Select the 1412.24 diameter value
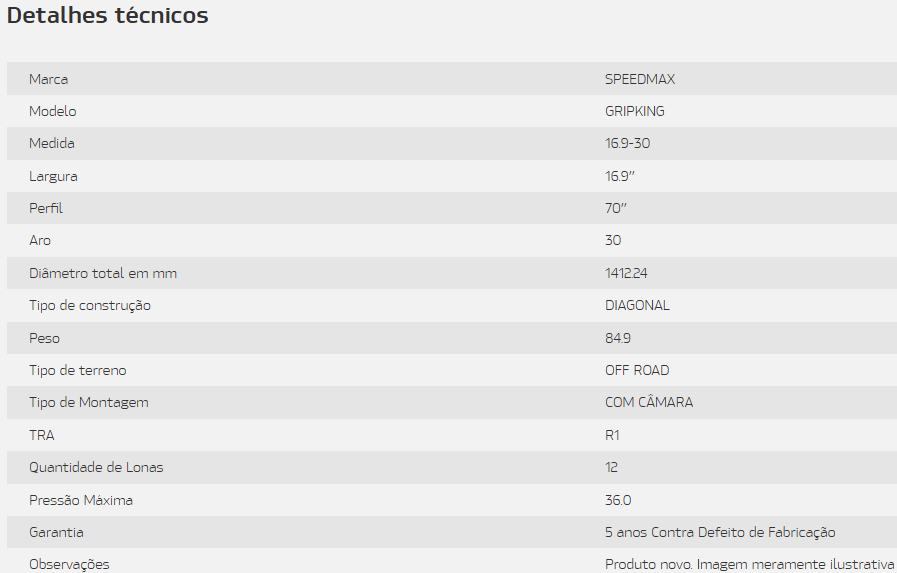Viewport: 897px width, 573px height. [626, 273]
